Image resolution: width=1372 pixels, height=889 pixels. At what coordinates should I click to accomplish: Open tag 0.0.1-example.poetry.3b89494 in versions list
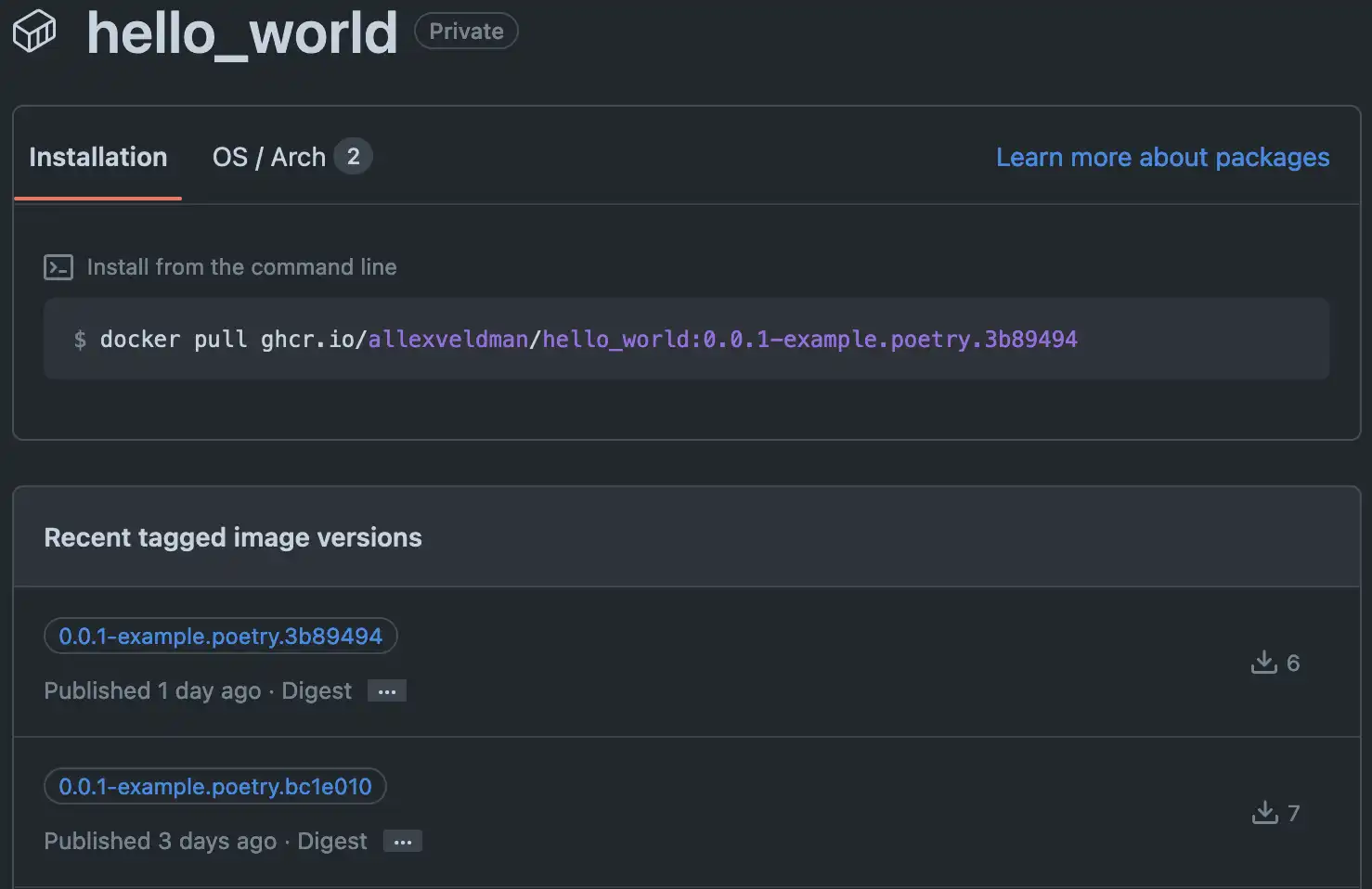[220, 636]
